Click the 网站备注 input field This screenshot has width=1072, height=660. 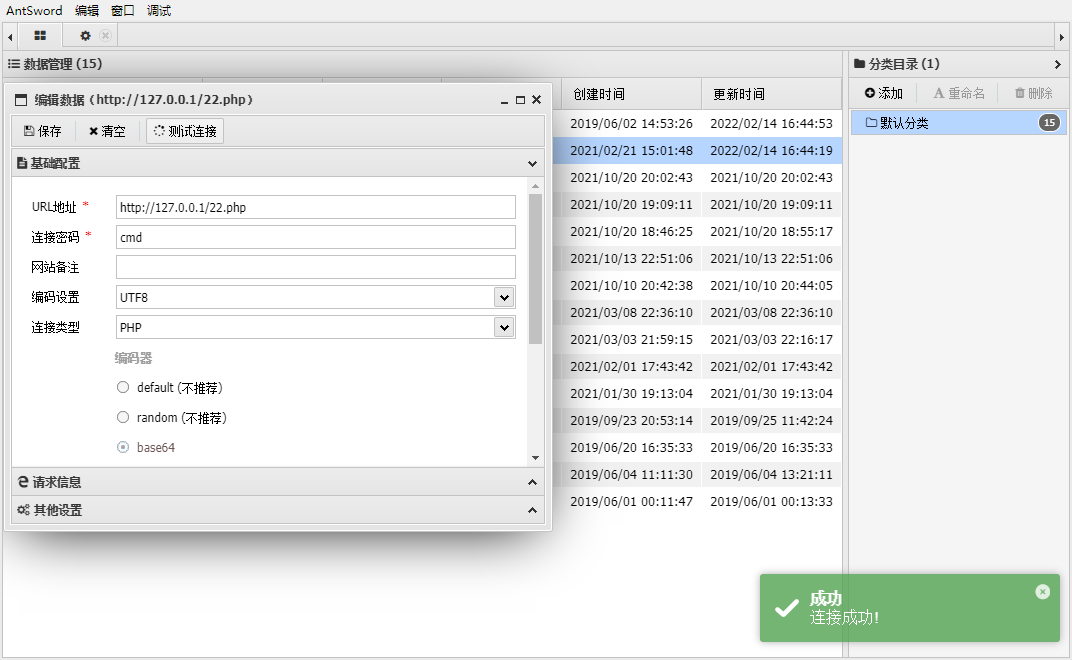[x=316, y=267]
